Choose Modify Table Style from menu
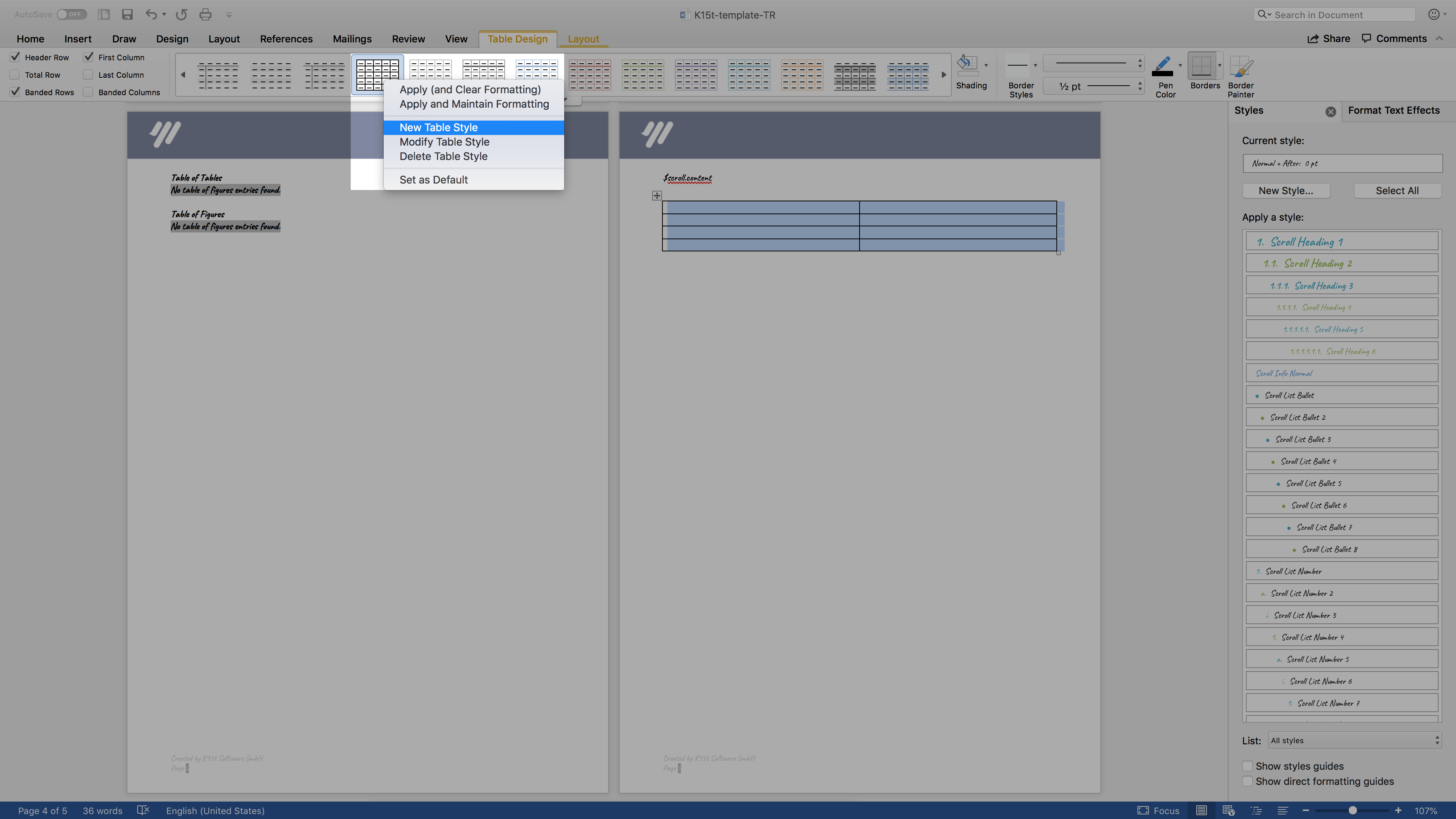The width and height of the screenshot is (1456, 819). [444, 142]
